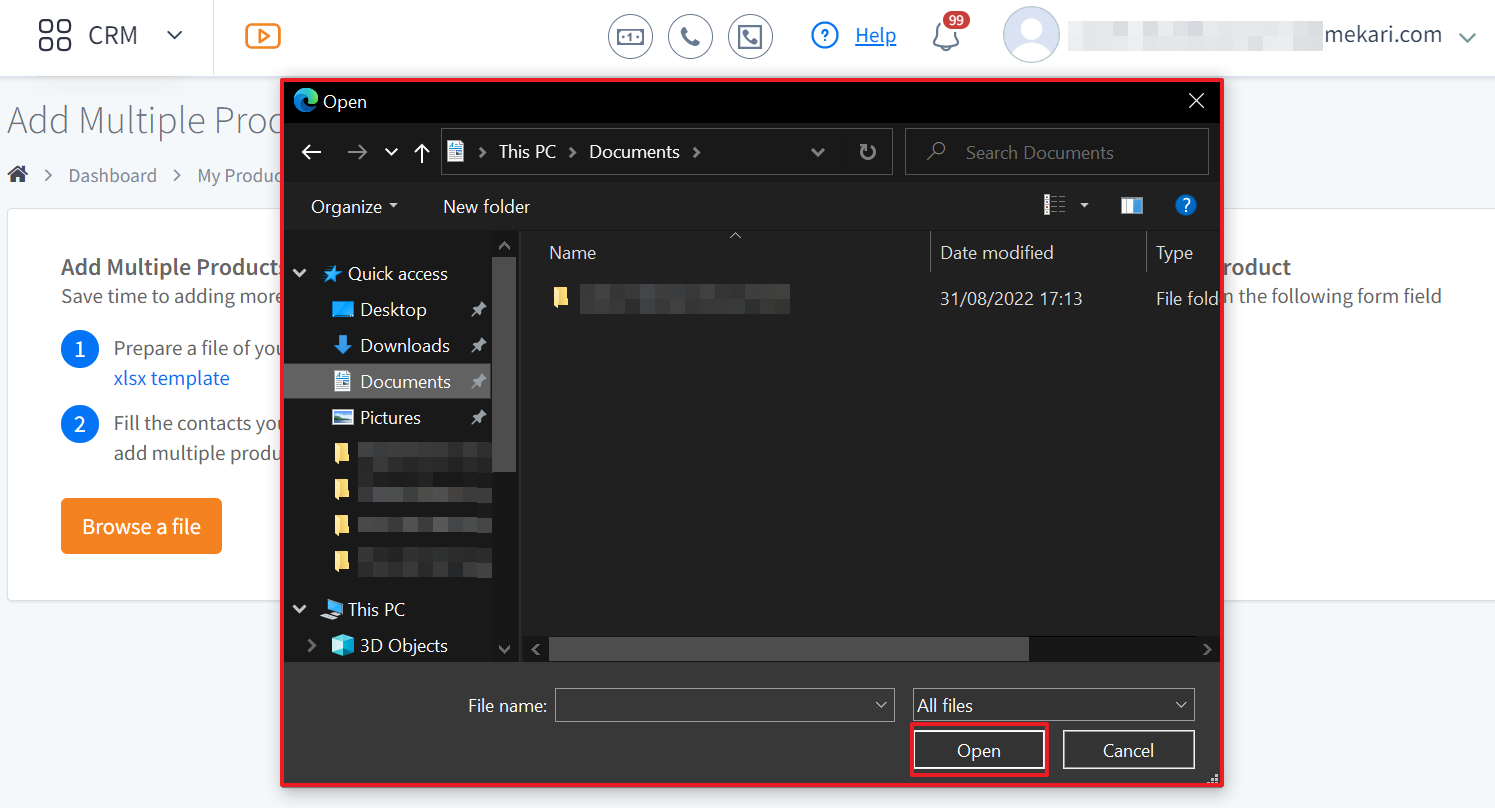Go to home via breadcrumb house icon
Image resolution: width=1495 pixels, height=808 pixels.
pos(18,175)
